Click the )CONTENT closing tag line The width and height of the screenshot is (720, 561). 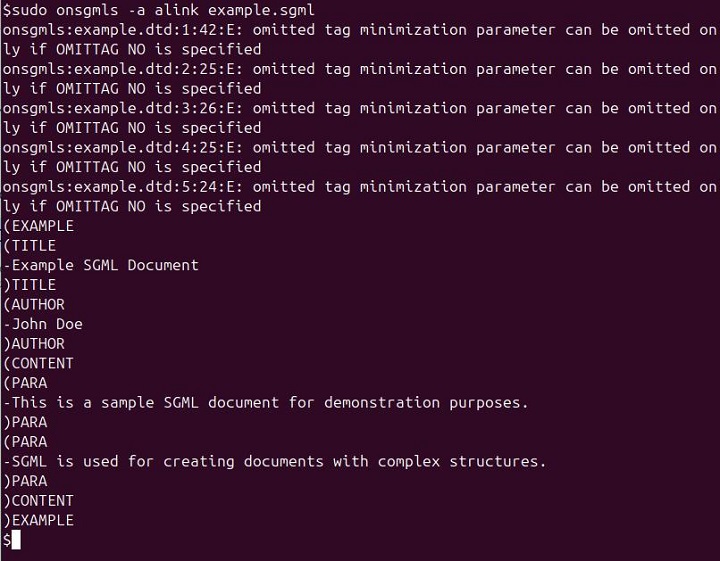pos(39,501)
